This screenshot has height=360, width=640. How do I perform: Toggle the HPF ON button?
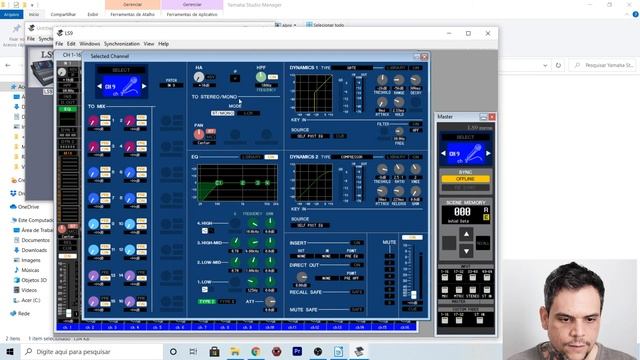point(273,77)
